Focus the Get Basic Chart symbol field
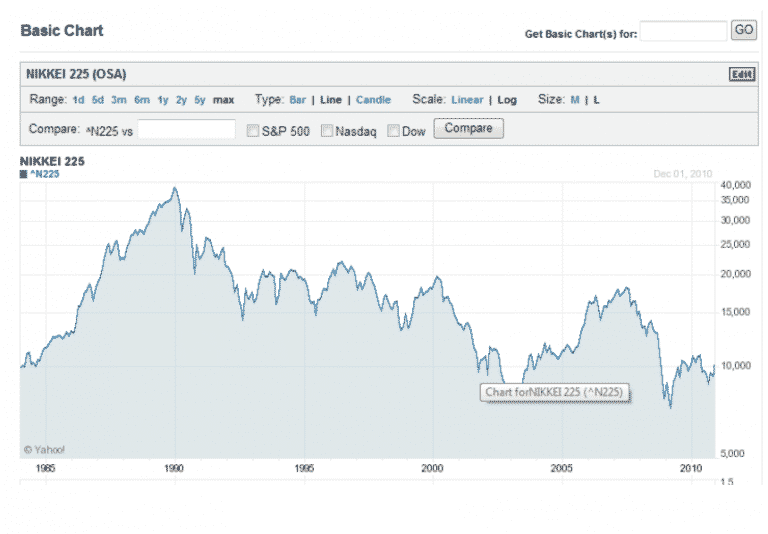This screenshot has width=768, height=534. (x=683, y=32)
